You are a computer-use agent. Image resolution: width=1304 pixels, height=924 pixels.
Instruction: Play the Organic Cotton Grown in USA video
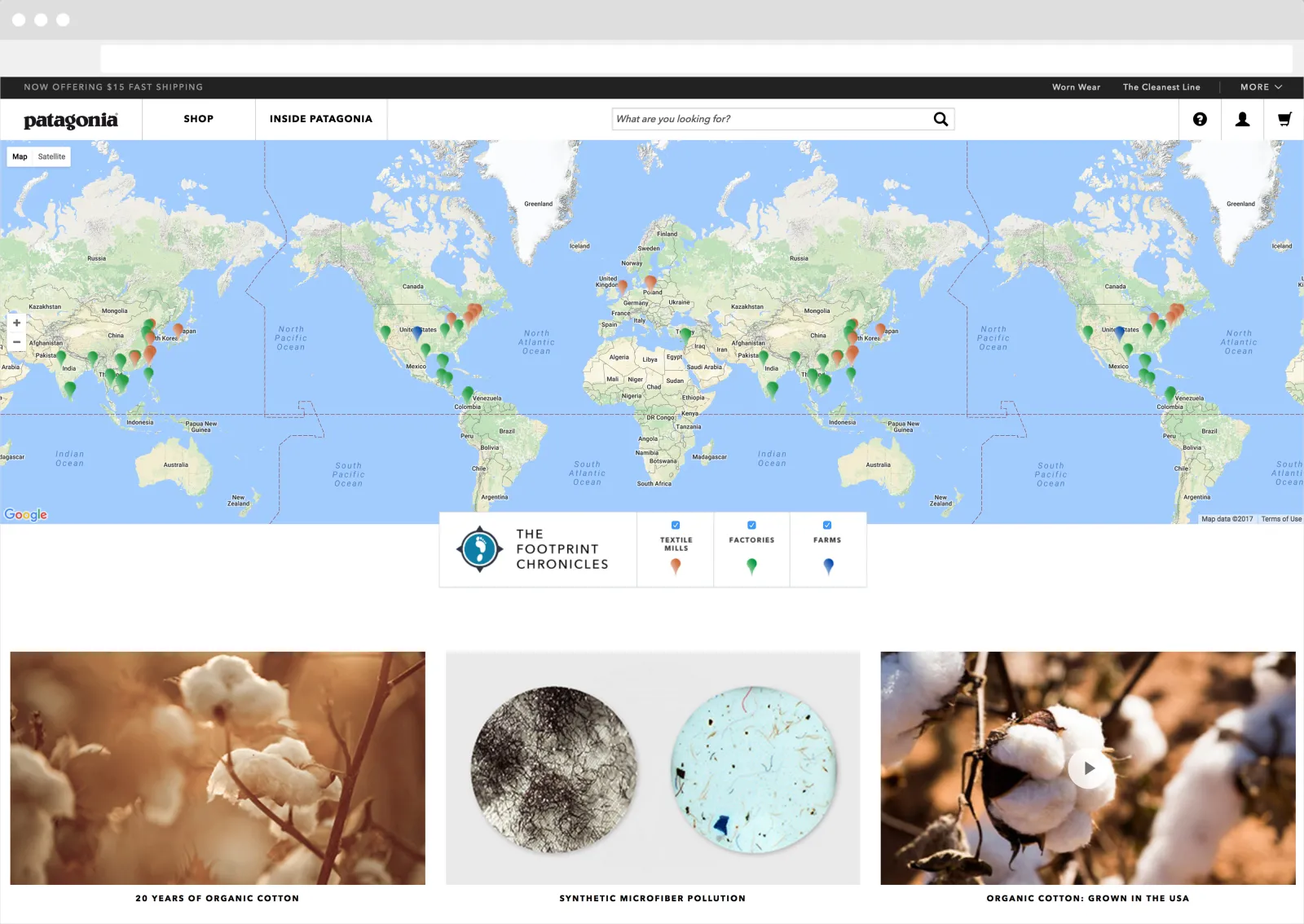(x=1089, y=768)
